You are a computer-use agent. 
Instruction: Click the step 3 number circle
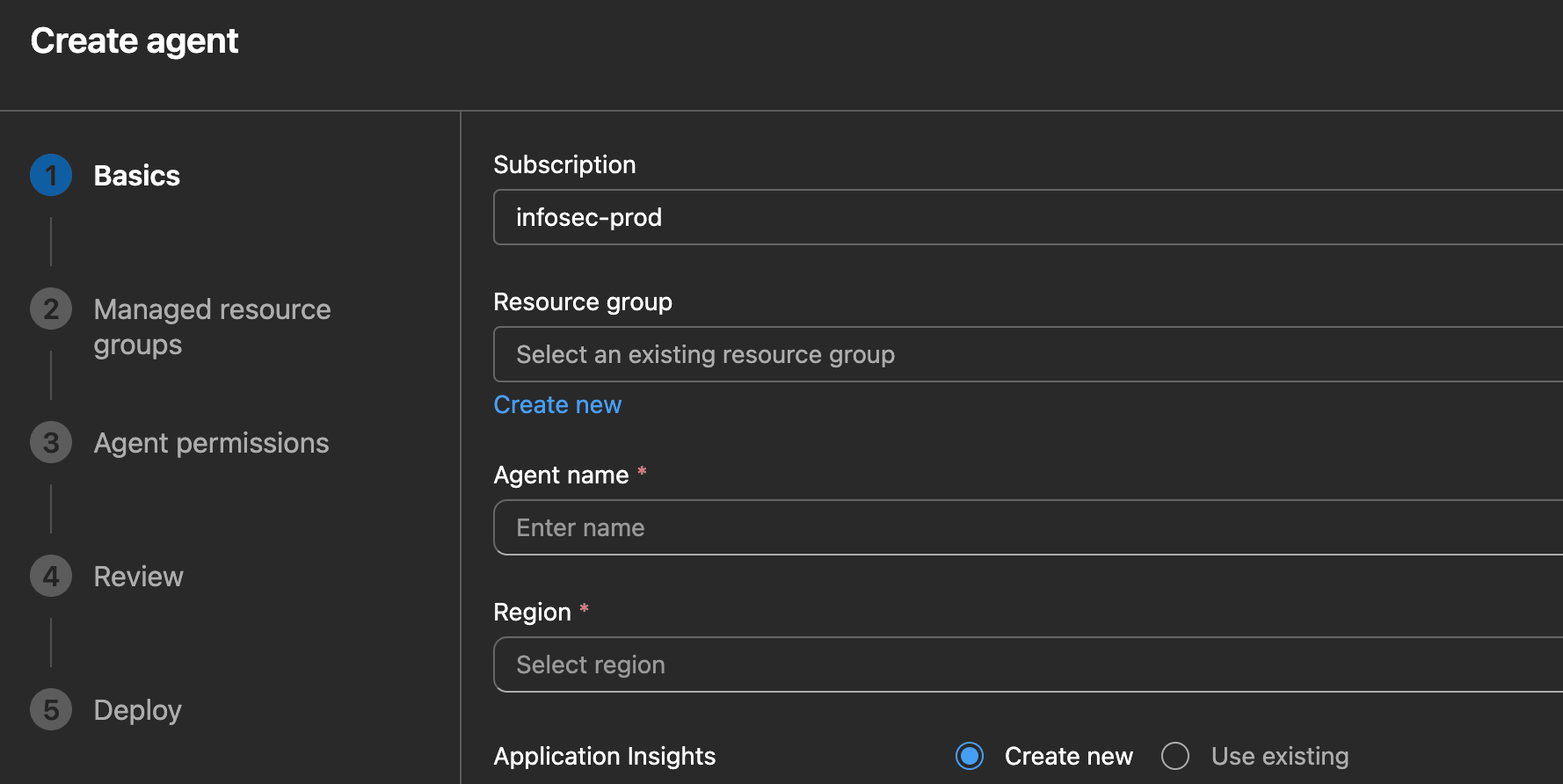(51, 443)
